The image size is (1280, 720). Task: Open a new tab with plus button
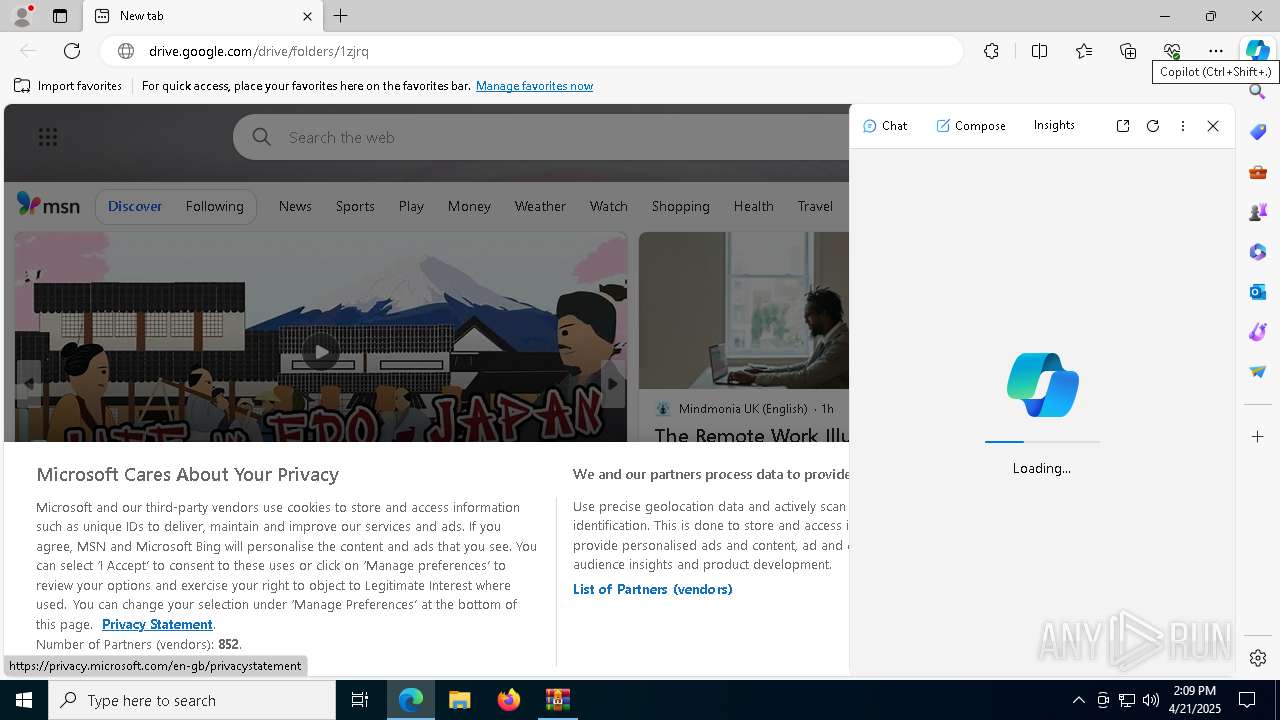pos(341,16)
